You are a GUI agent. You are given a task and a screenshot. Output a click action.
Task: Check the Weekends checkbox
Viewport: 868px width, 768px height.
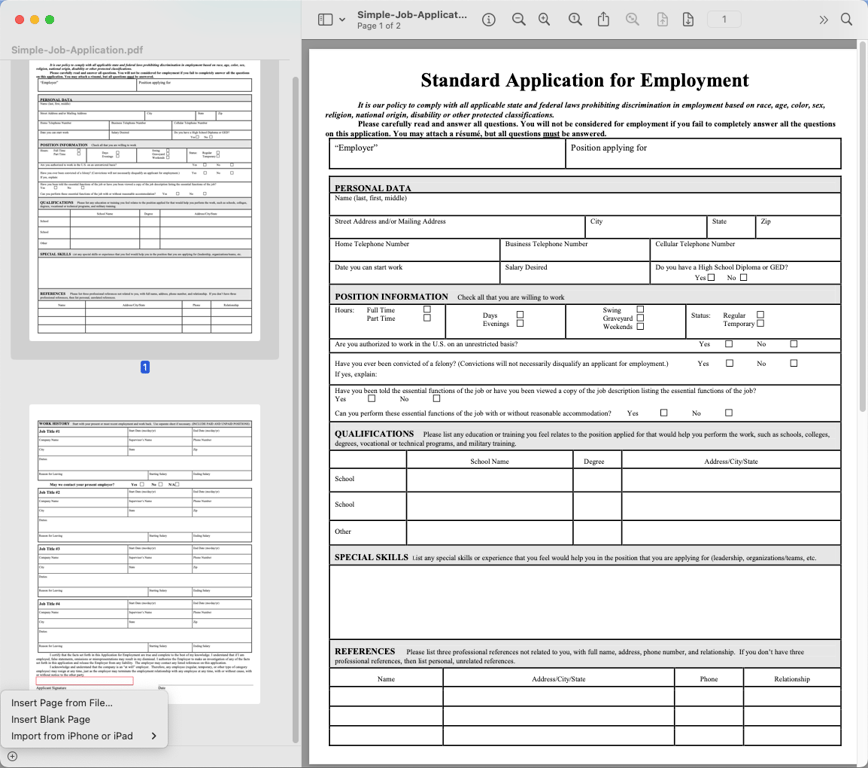(640, 327)
